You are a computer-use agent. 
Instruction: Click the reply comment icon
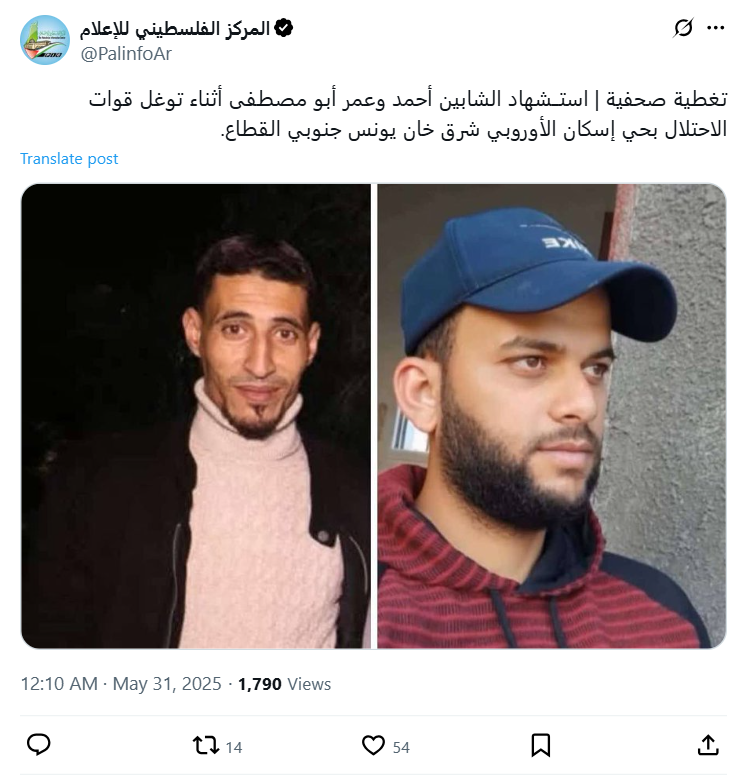39,745
